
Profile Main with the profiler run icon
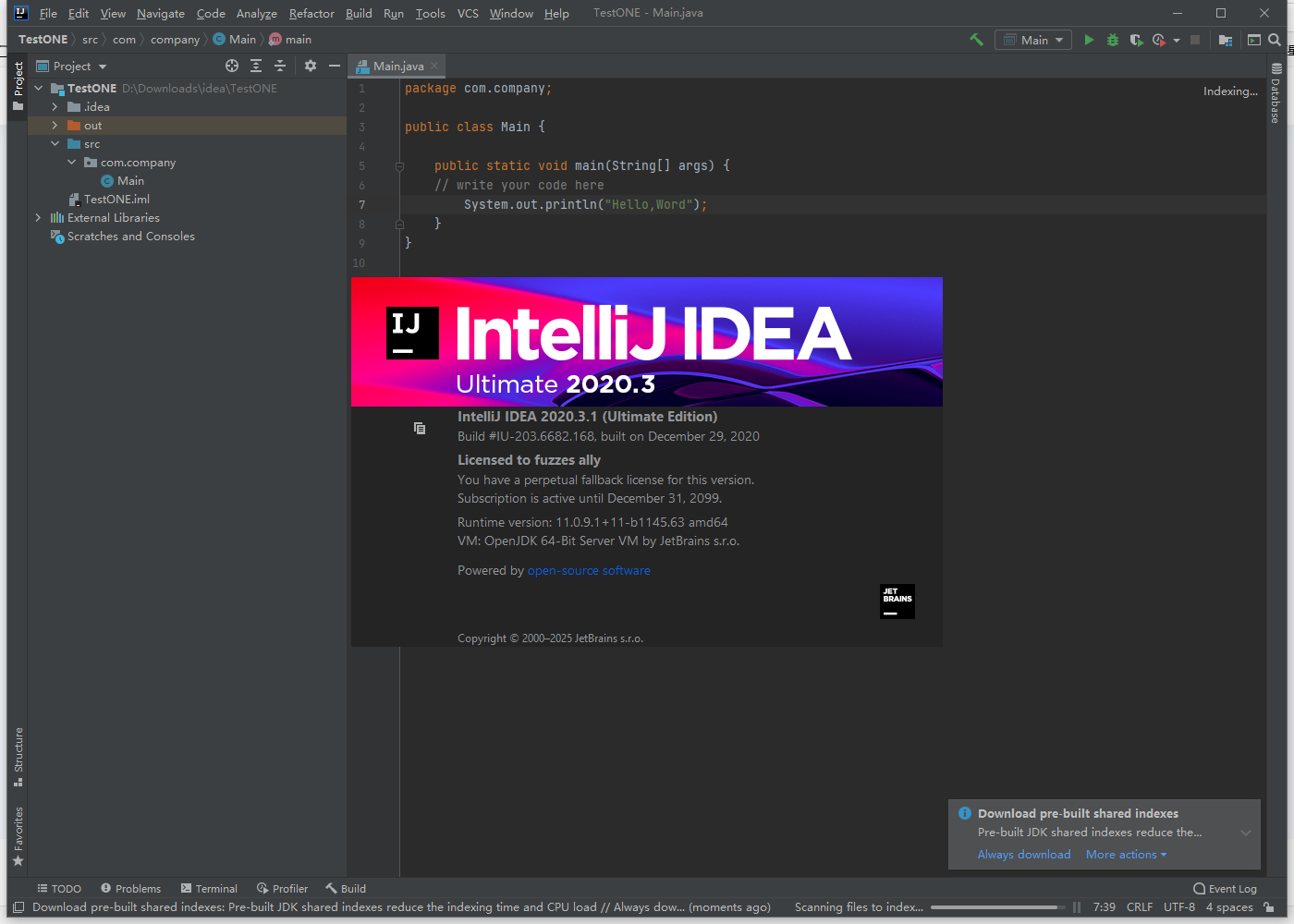point(1159,40)
